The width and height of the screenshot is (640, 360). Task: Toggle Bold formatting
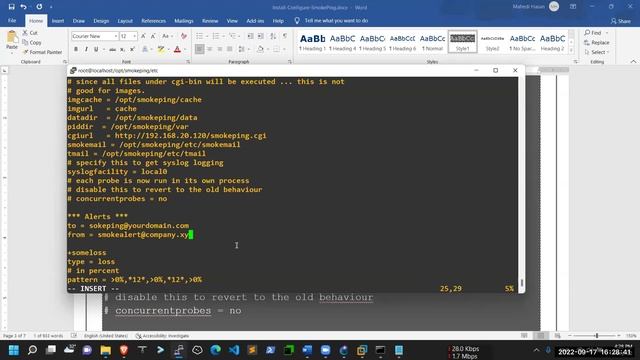76,49
